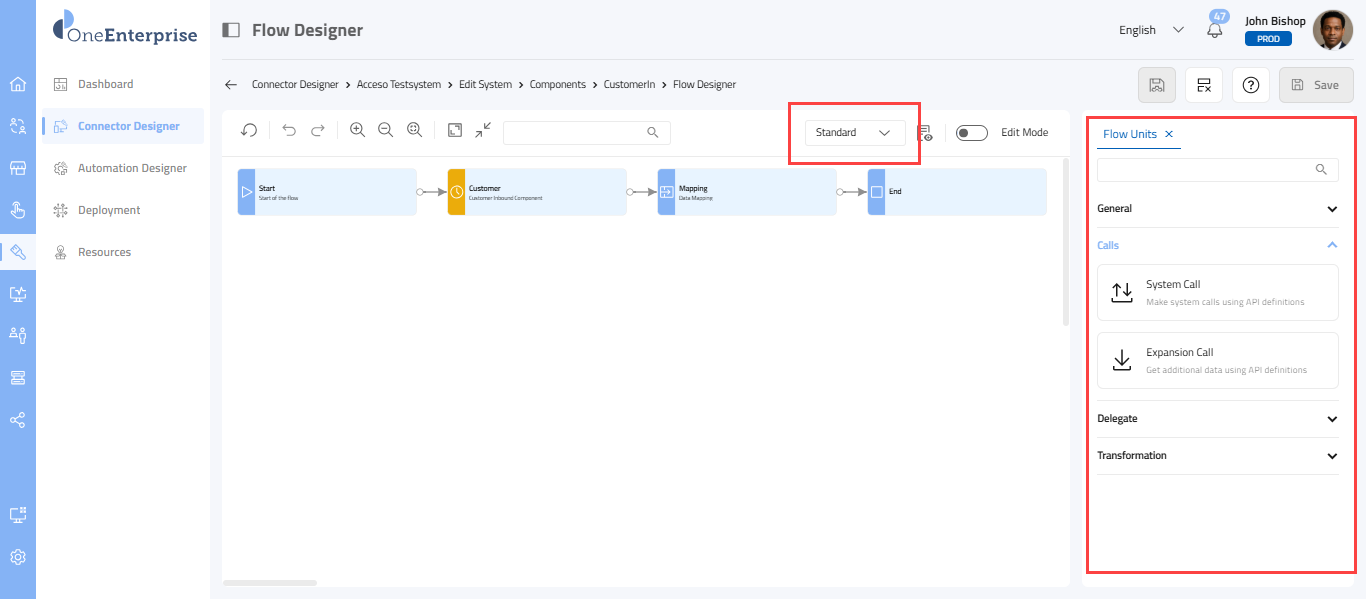This screenshot has width=1366, height=599.
Task: Click the data preview eye icon
Action: click(925, 133)
